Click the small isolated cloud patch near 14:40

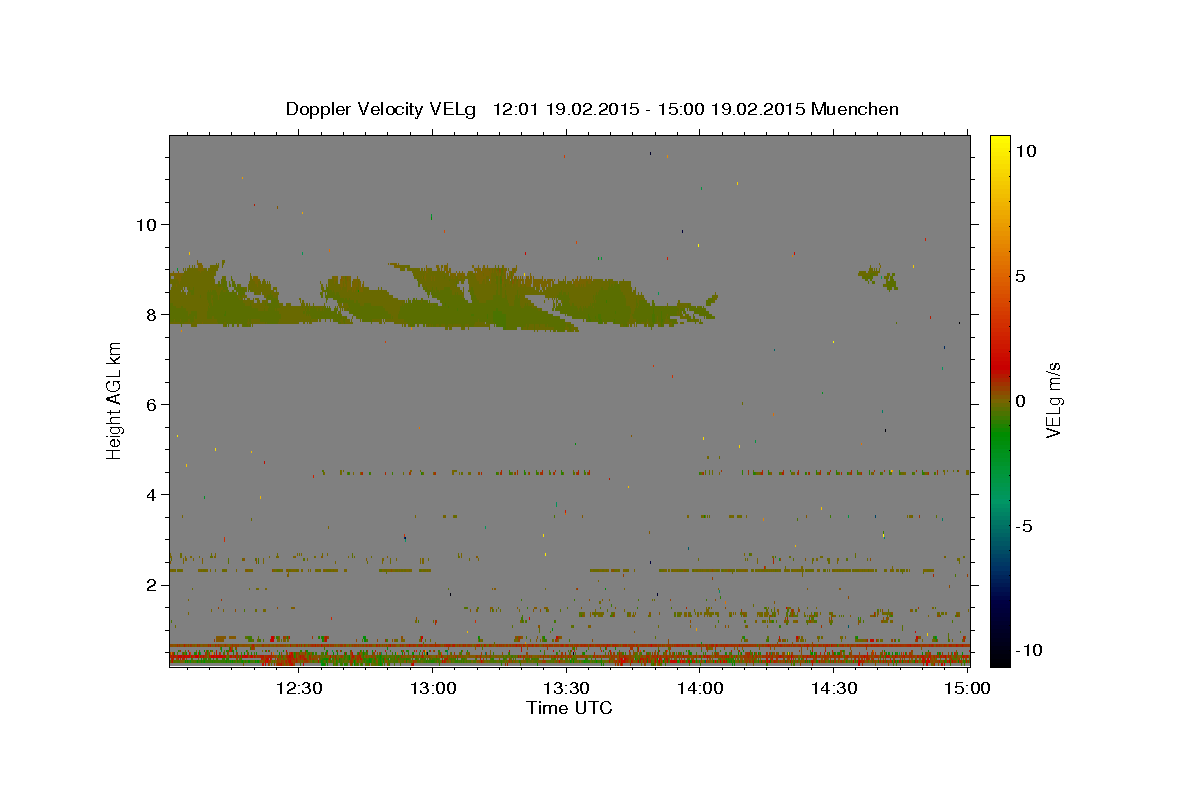tap(878, 277)
